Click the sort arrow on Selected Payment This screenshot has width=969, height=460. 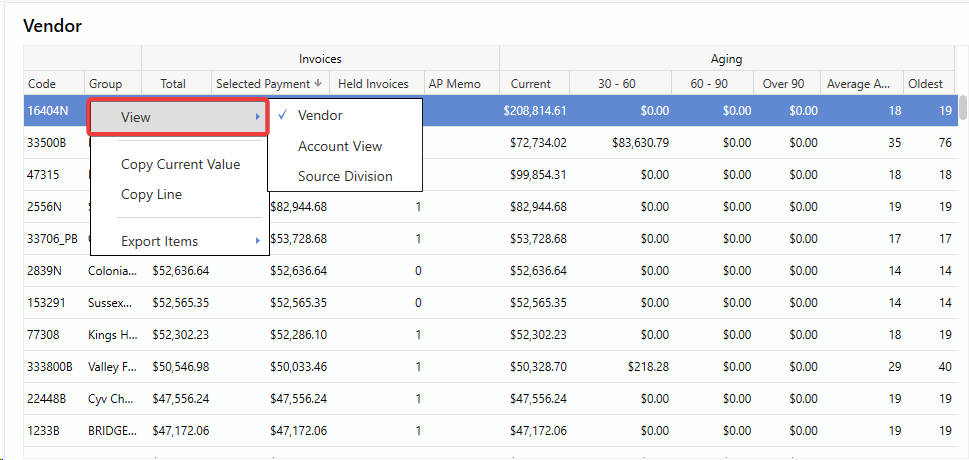tap(319, 84)
